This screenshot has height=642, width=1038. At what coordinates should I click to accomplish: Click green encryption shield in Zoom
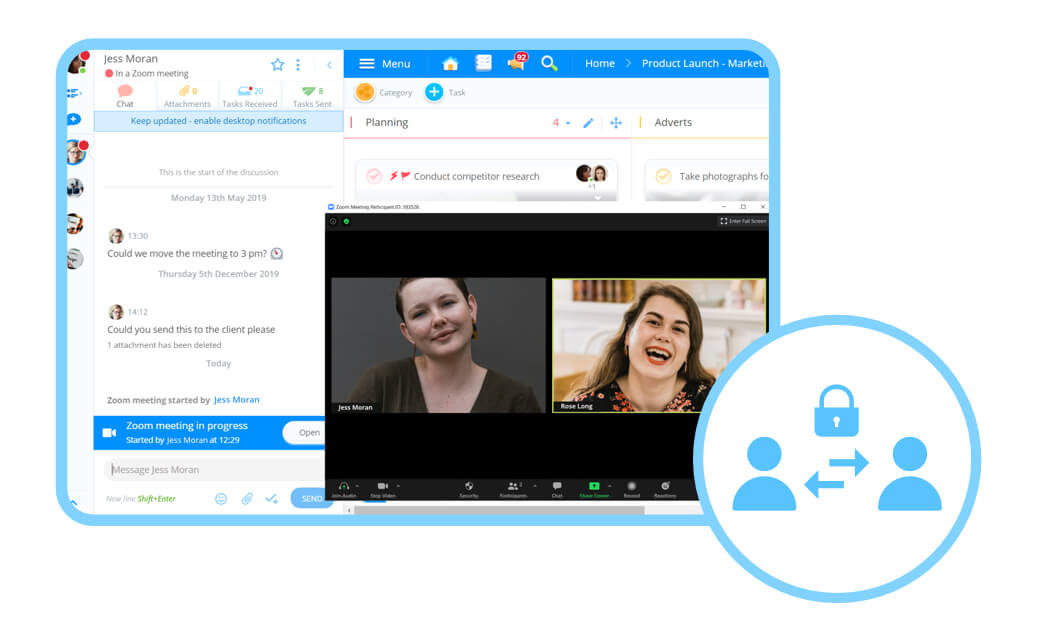[346, 221]
